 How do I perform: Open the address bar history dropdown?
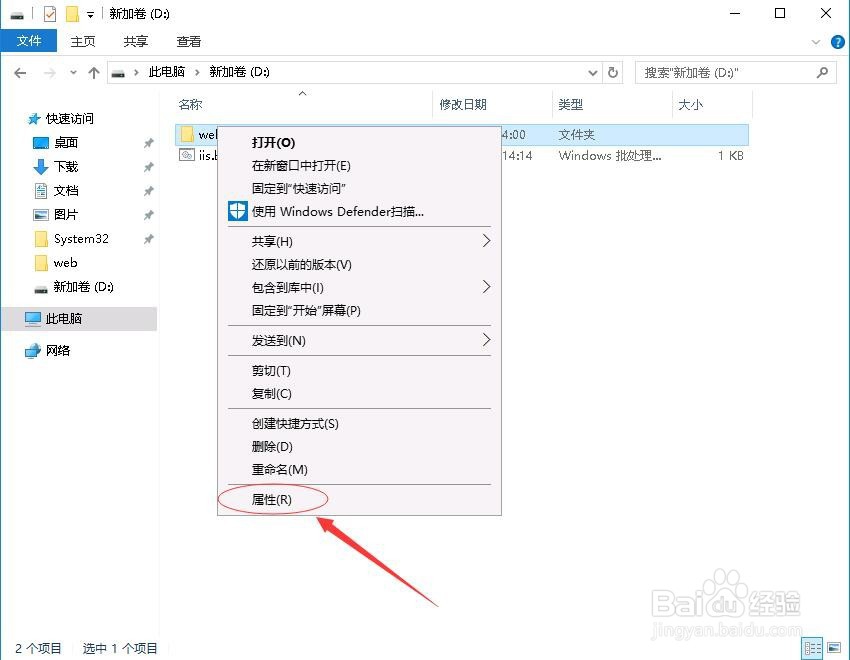[x=593, y=71]
